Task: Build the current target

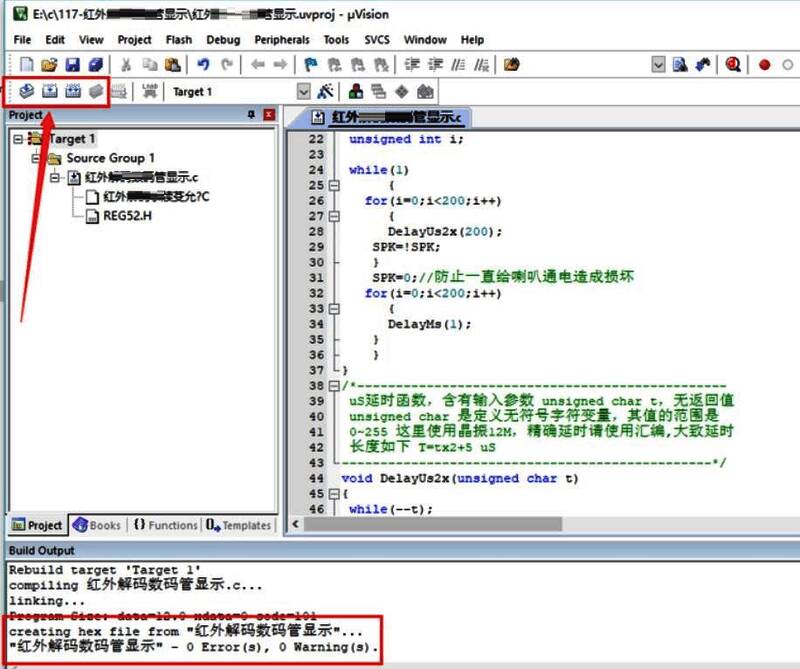Action: (x=47, y=90)
